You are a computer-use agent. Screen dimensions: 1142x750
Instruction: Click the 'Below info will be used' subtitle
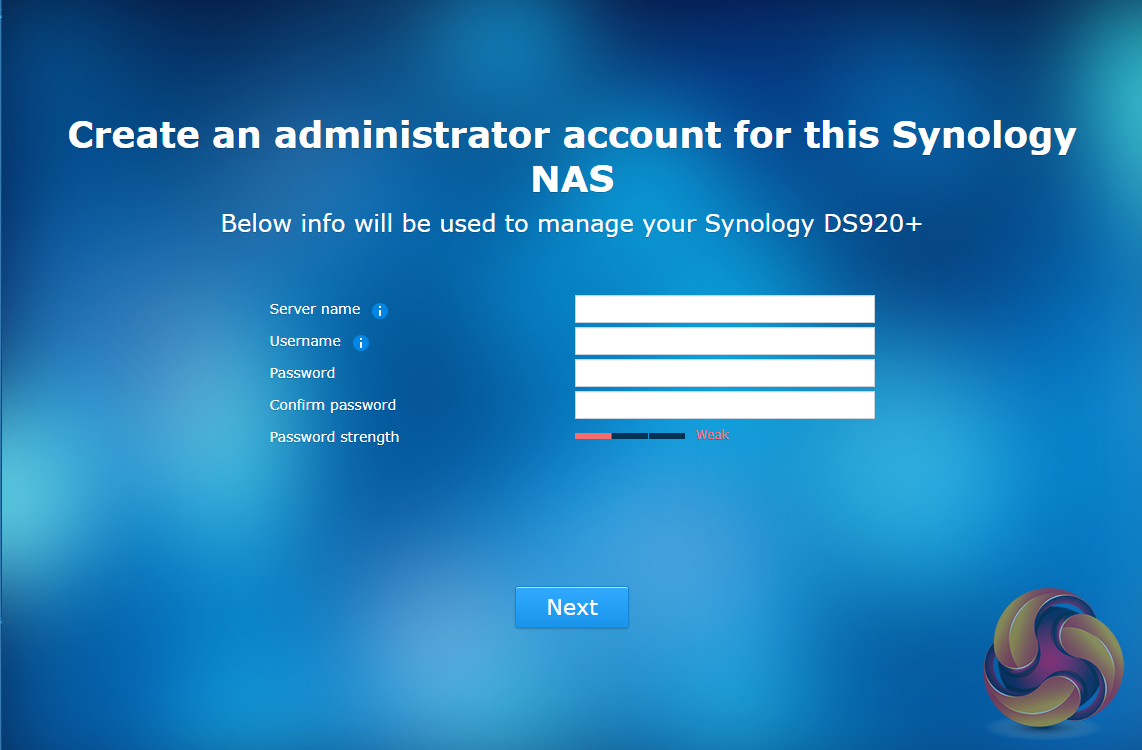(x=572, y=224)
